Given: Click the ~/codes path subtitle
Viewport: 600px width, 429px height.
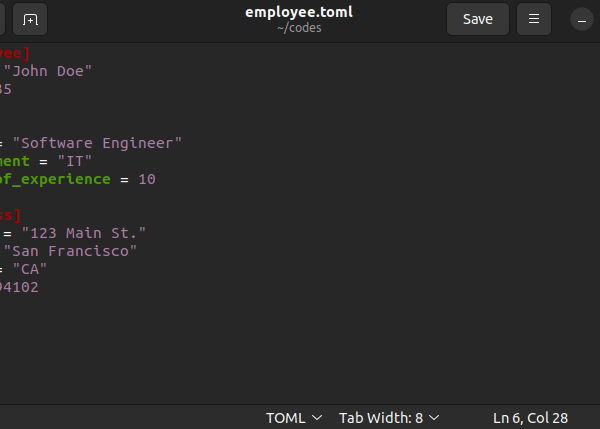Looking at the screenshot, I should [299, 28].
